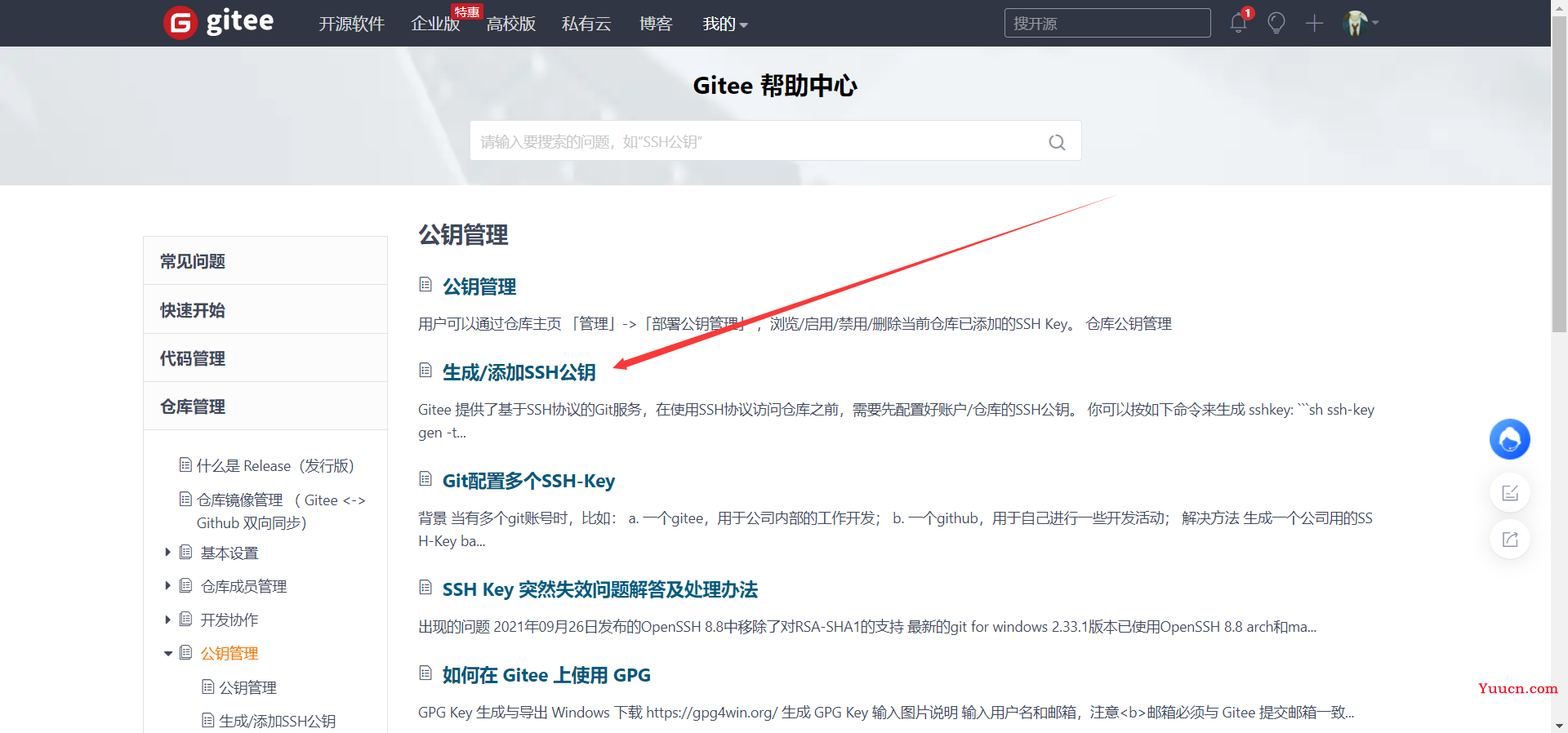Select 仓库管理 sidebar section
1568x733 pixels.
265,406
